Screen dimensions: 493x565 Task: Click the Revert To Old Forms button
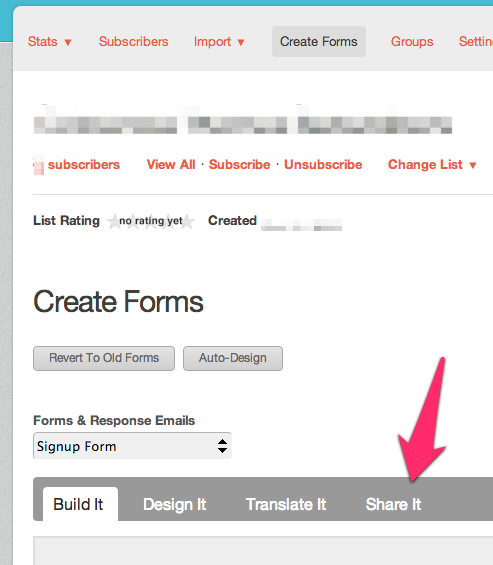pyautogui.click(x=104, y=358)
